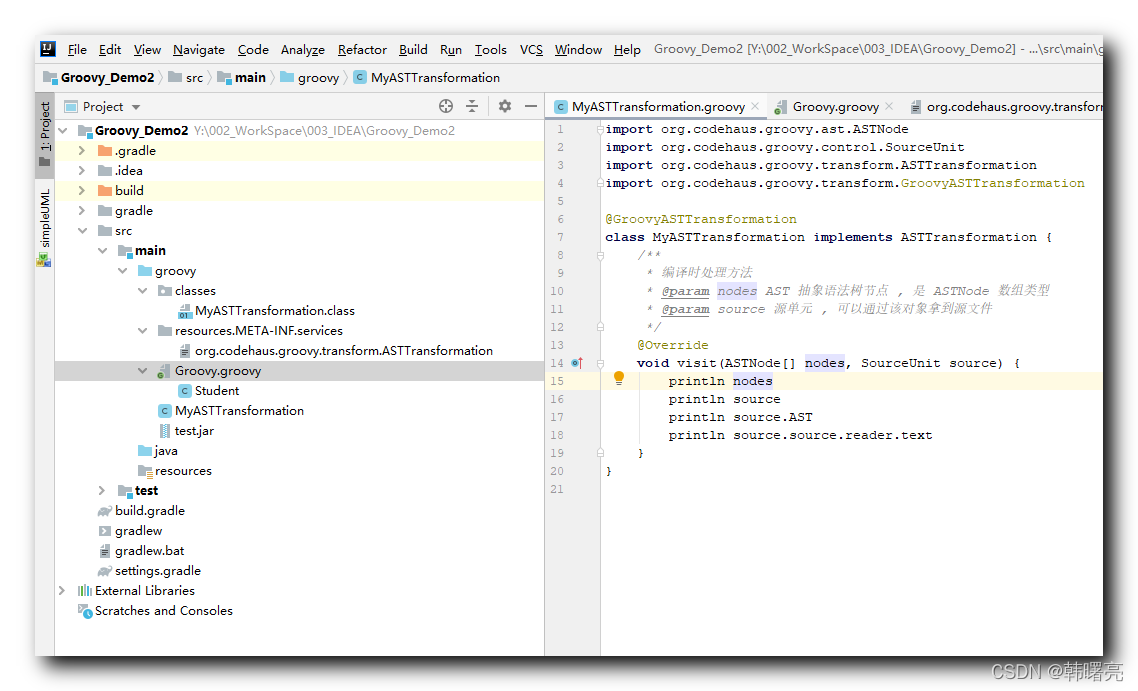This screenshot has height=691, width=1138.
Task: Close the MyASTTransformation.groovy tab
Action: (x=756, y=106)
